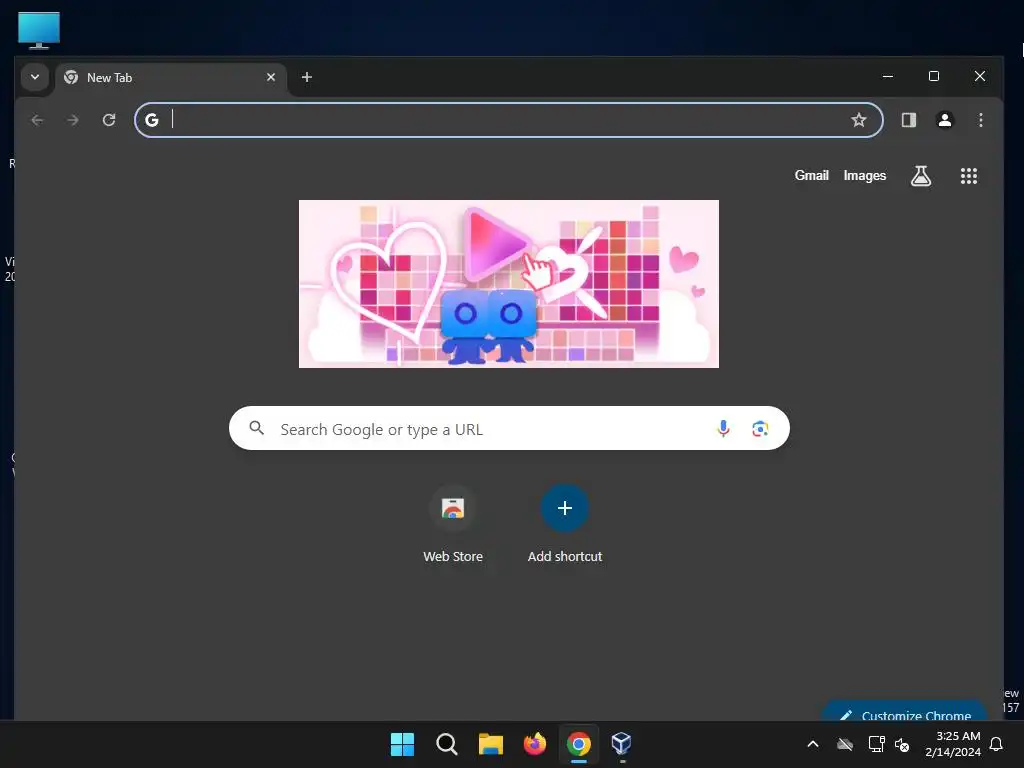
Task: Search by image with Google Lens icon
Action: (x=760, y=428)
